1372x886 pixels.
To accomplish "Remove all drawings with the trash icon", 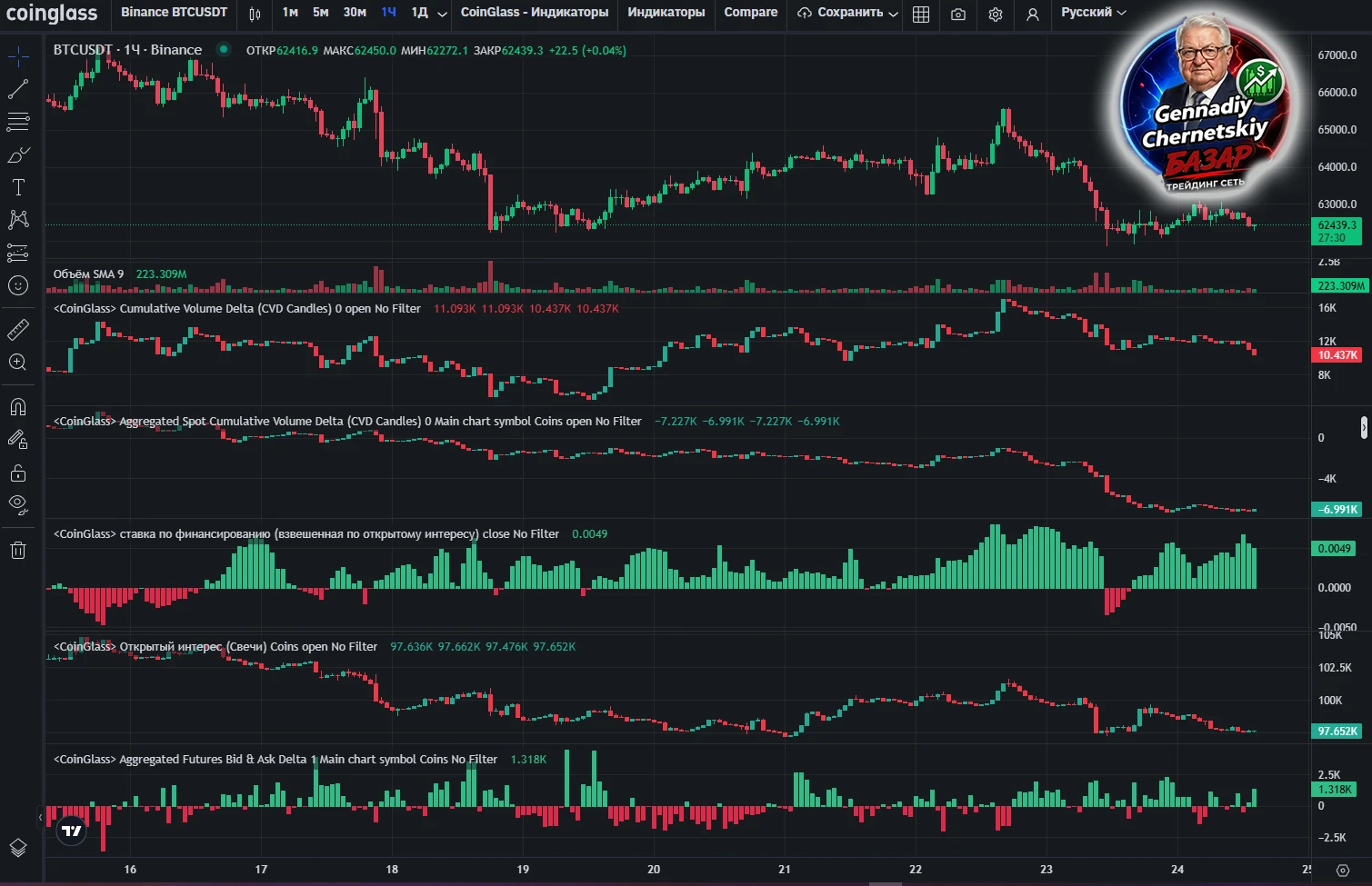I will 18,550.
